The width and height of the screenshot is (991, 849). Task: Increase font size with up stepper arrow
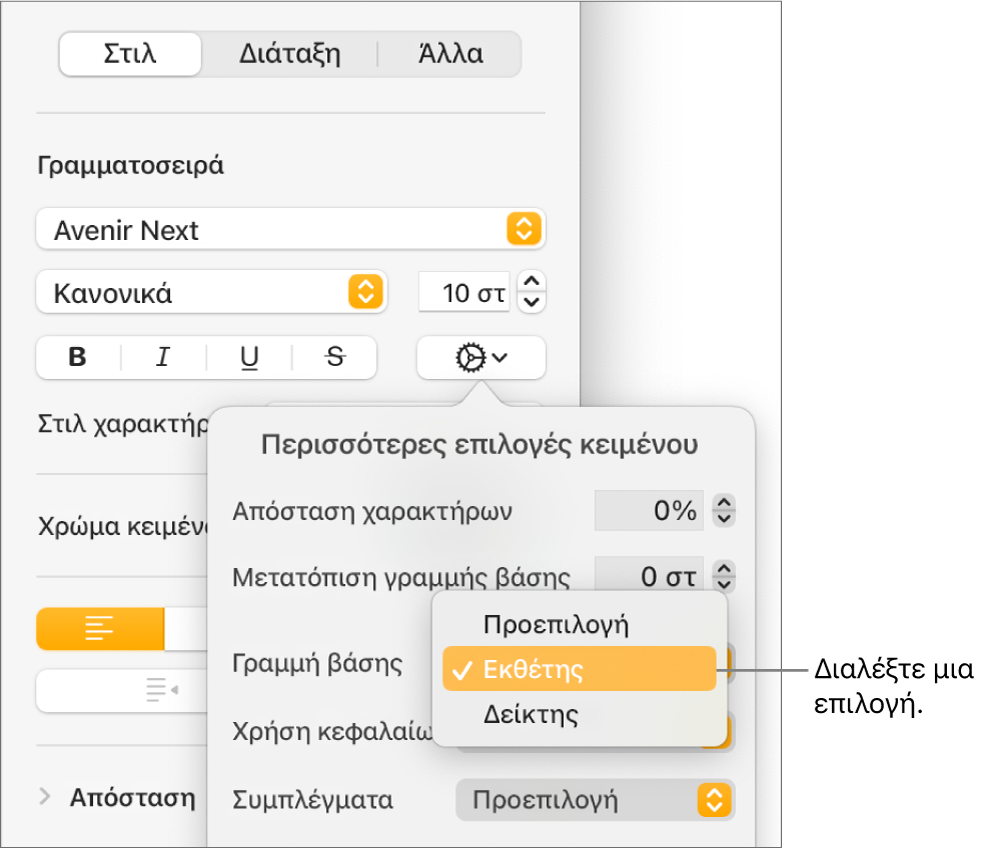532,282
